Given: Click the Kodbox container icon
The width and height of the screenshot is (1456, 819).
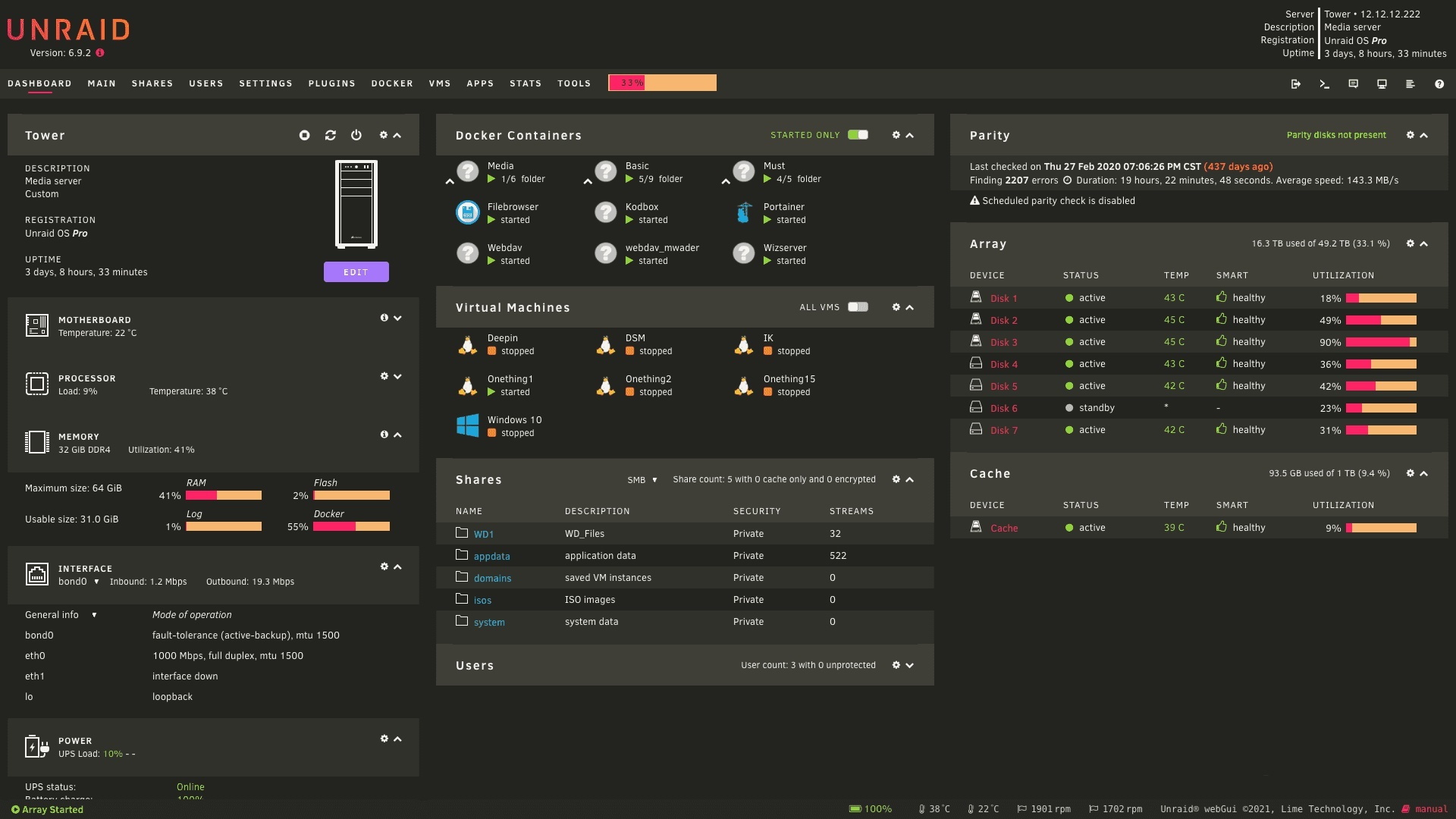Looking at the screenshot, I should [606, 213].
